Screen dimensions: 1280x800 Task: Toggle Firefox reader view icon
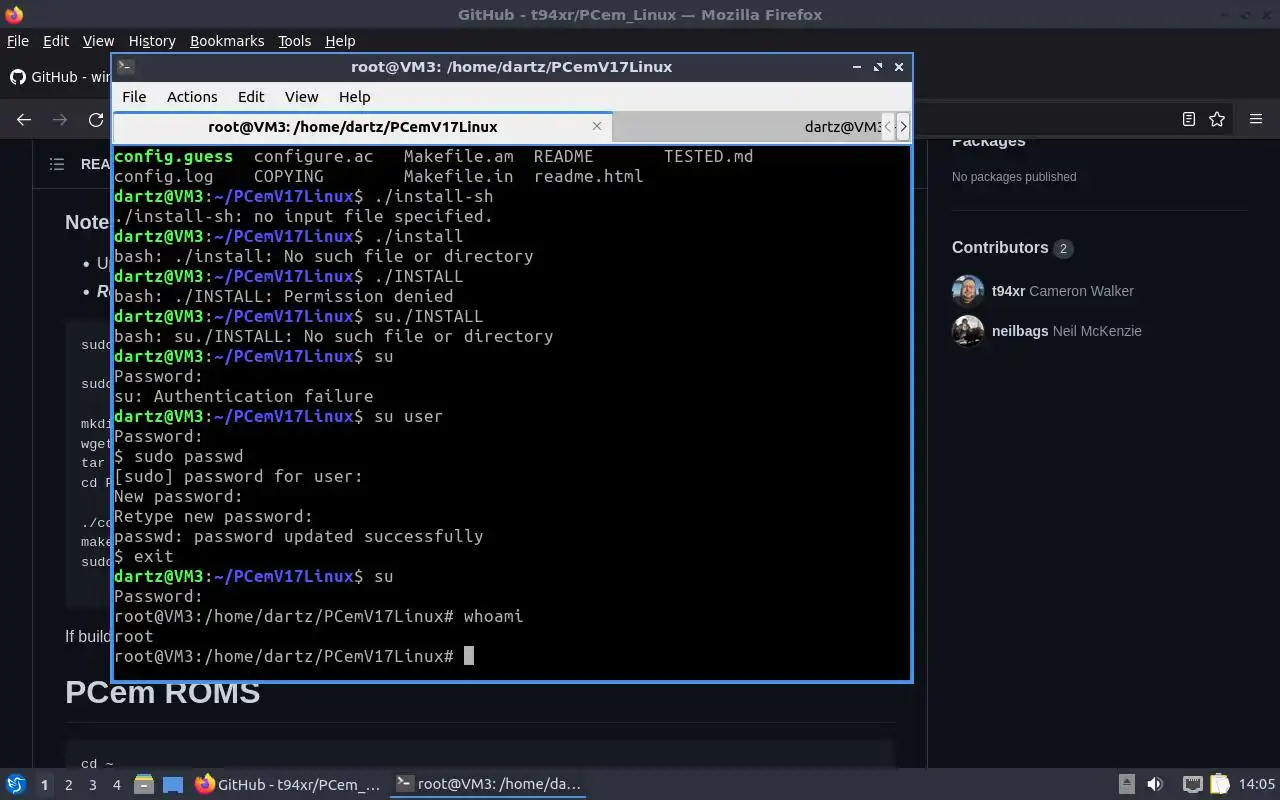pyautogui.click(x=1188, y=119)
